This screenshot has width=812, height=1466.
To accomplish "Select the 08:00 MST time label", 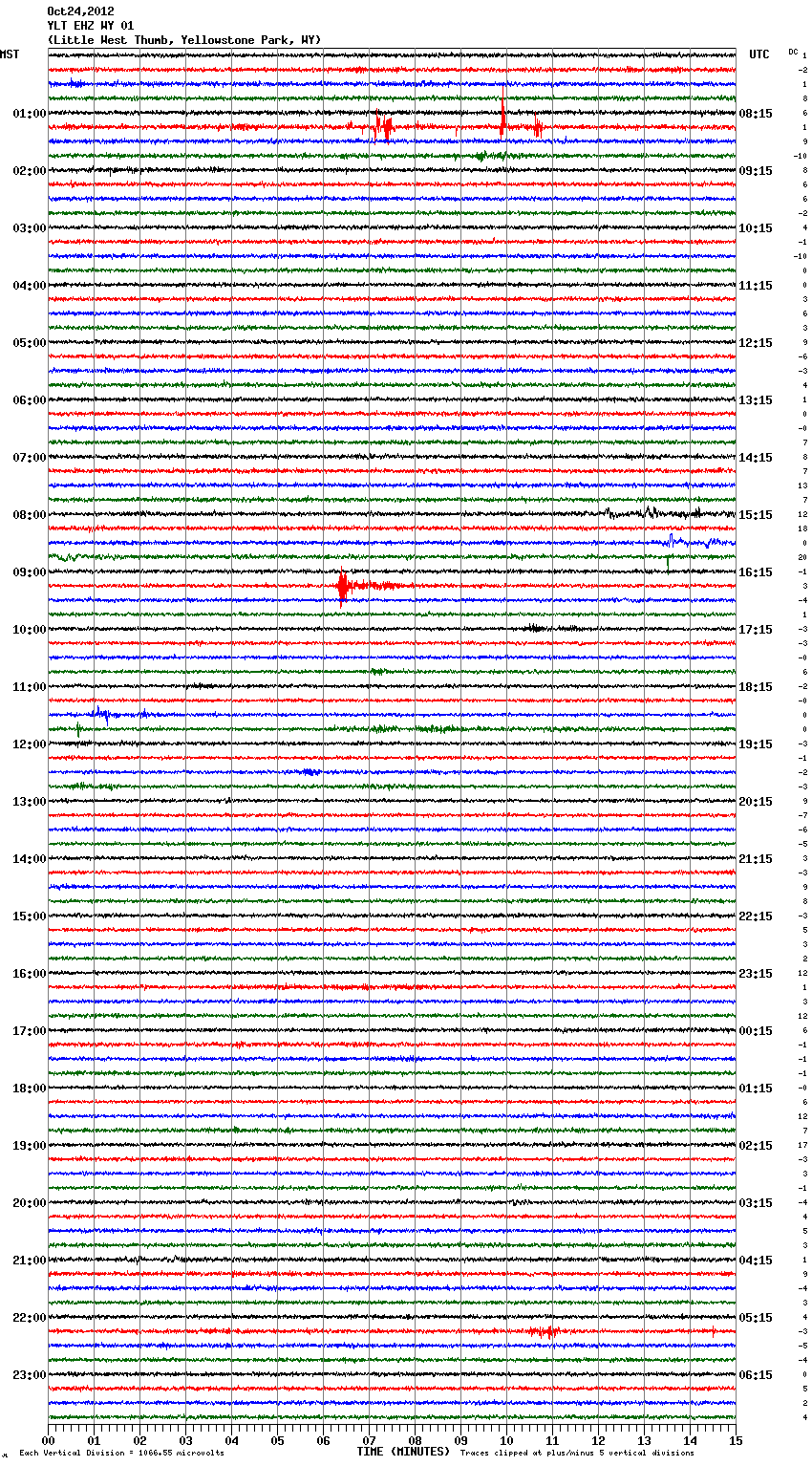I will tap(29, 515).
